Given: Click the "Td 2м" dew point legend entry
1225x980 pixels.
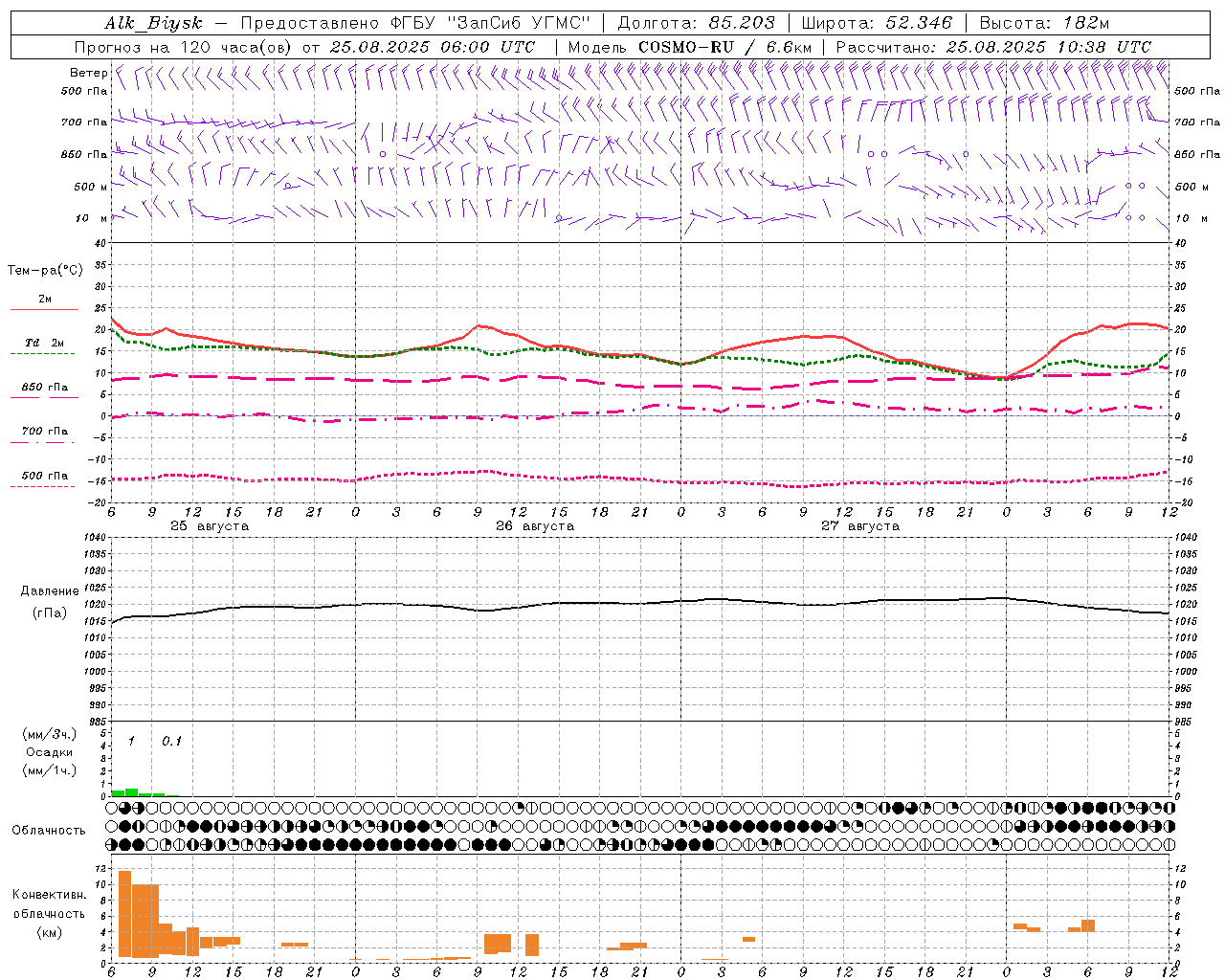Looking at the screenshot, I should tap(44, 343).
